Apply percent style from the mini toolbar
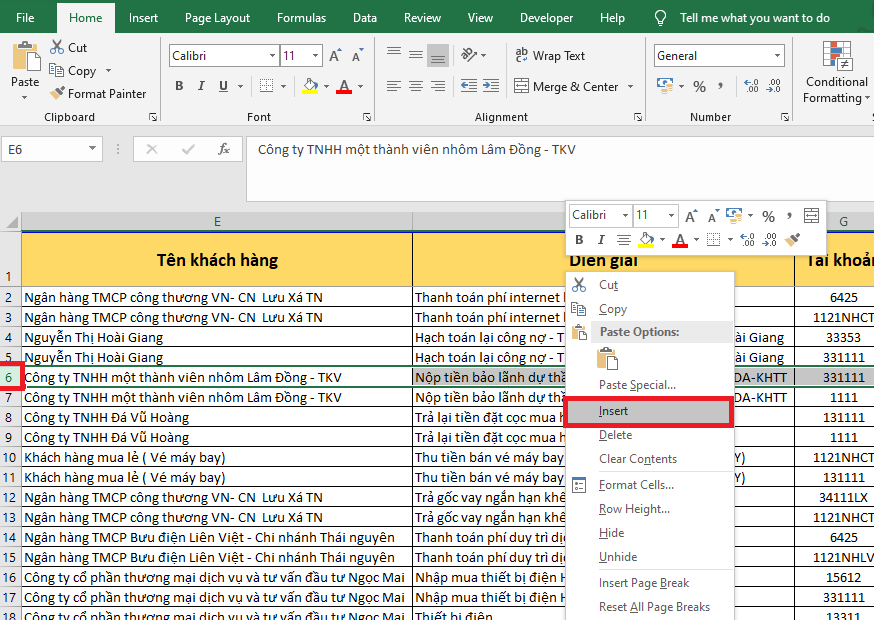The width and height of the screenshot is (874, 620). click(768, 216)
